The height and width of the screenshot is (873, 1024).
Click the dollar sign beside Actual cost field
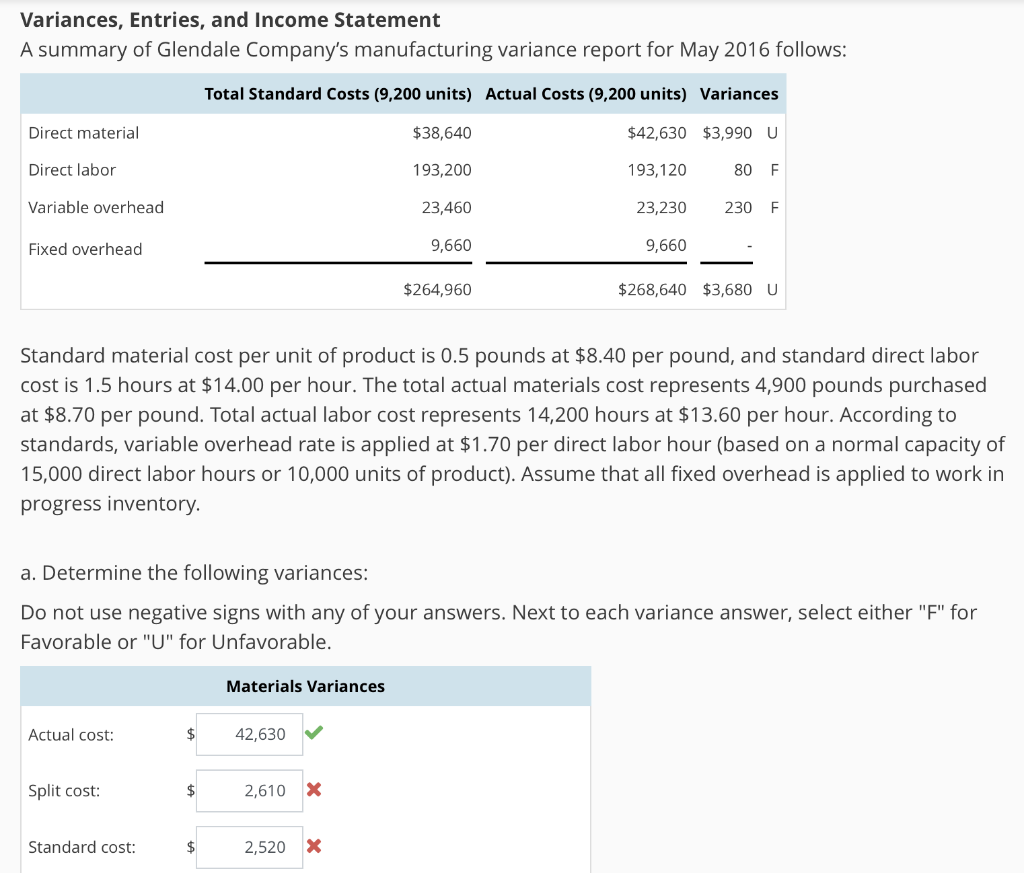pos(190,734)
